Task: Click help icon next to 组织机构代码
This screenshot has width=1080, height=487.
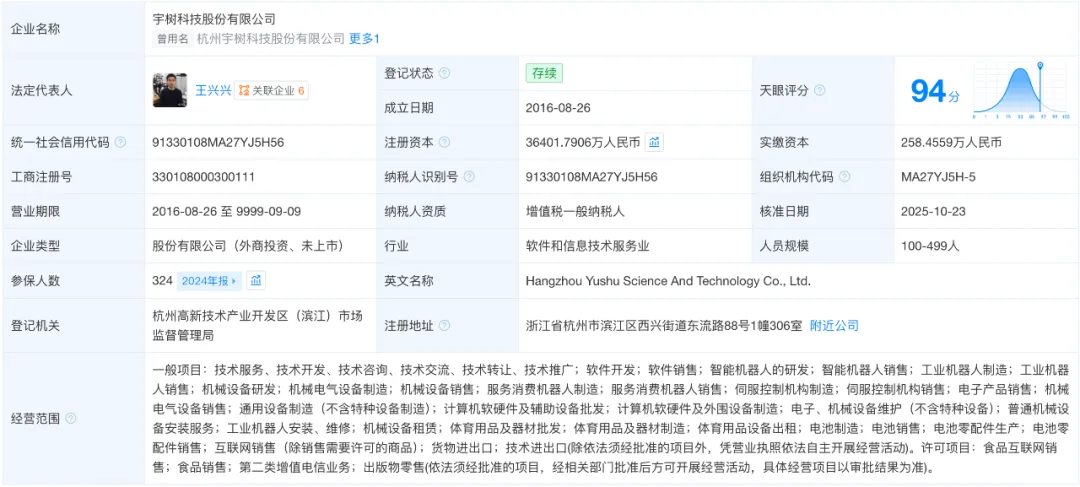Action: 844,177
